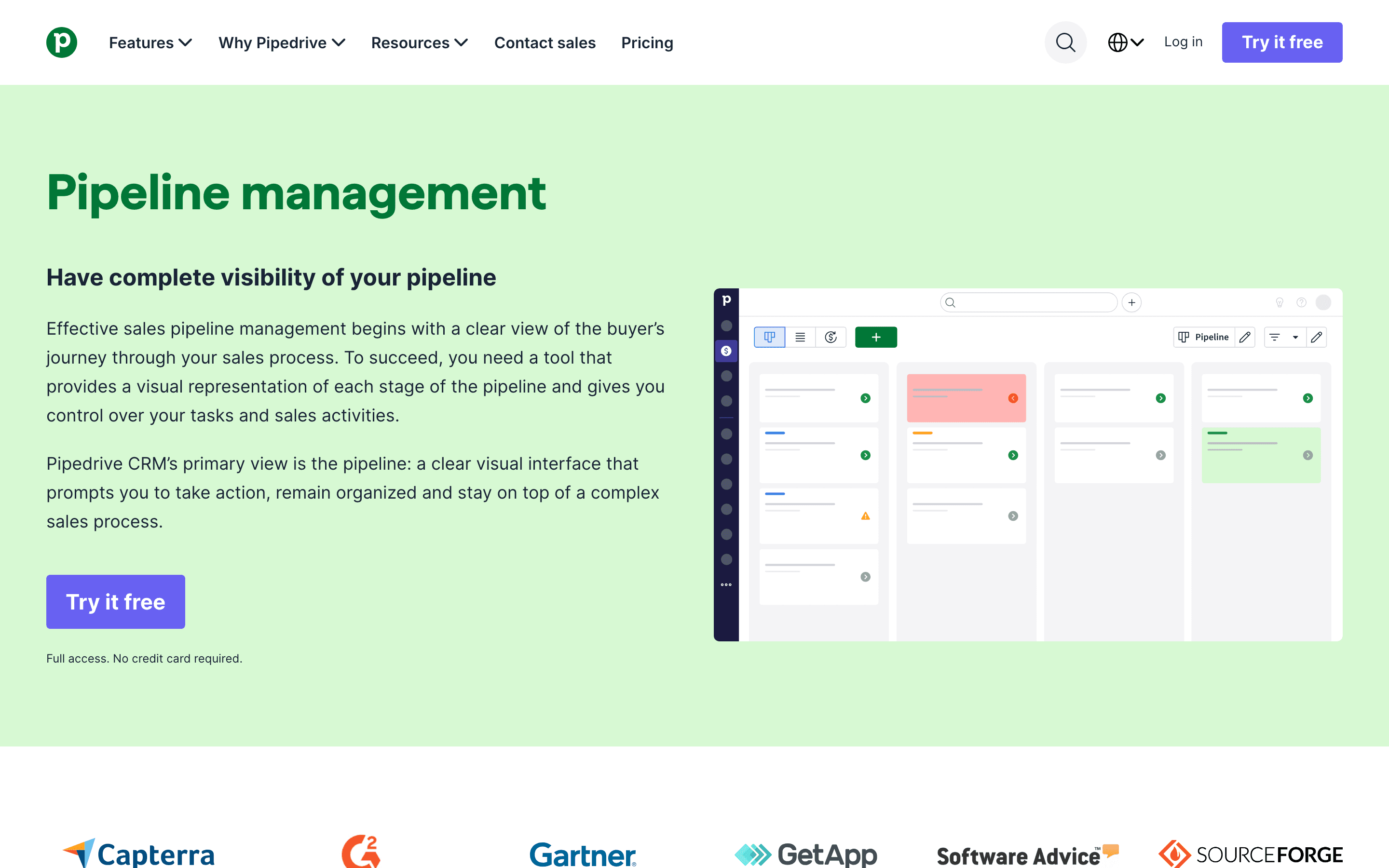Click the orange warning triangle icon
Viewport: 1389px width, 868px height.
coord(866,516)
